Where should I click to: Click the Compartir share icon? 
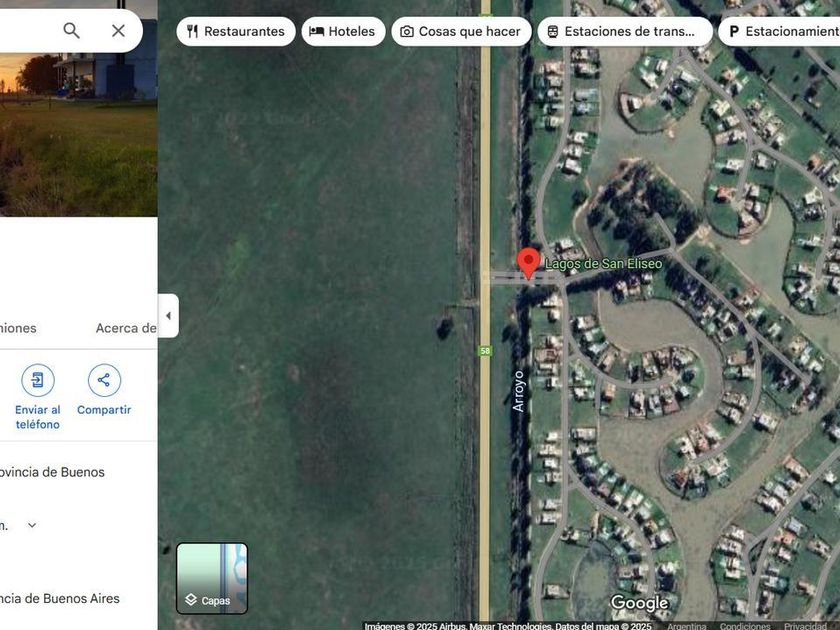104,380
